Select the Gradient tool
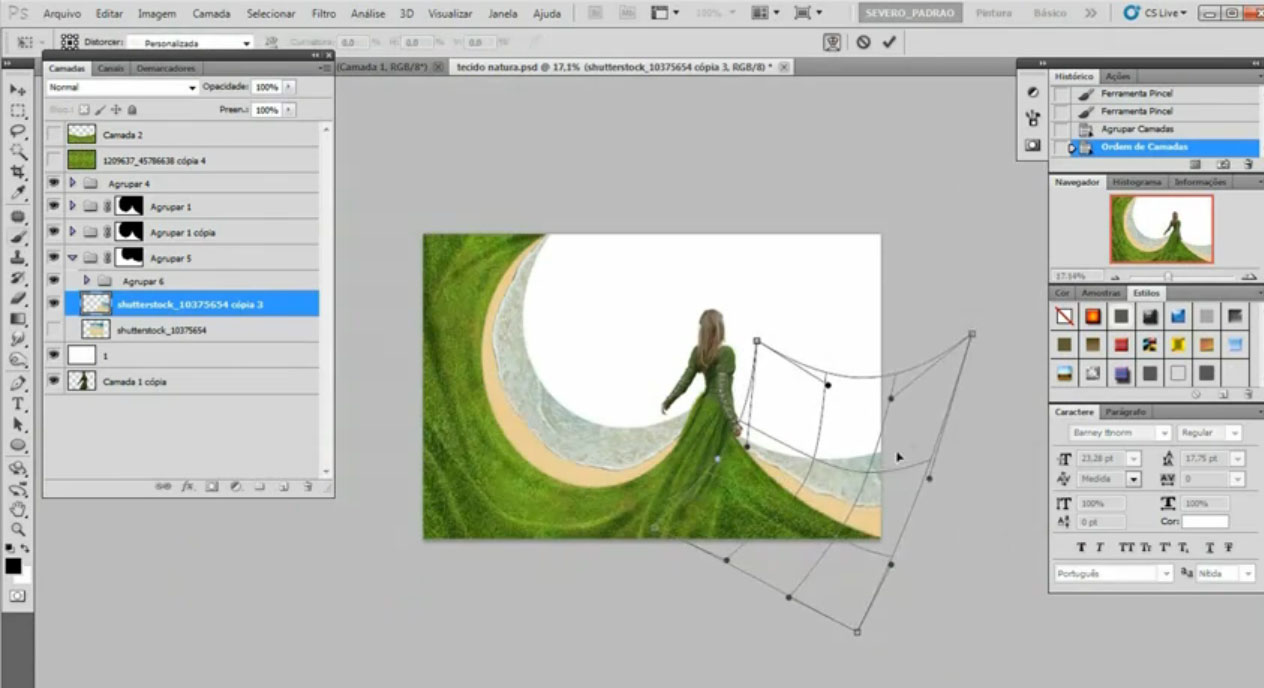1264x688 pixels. point(17,319)
